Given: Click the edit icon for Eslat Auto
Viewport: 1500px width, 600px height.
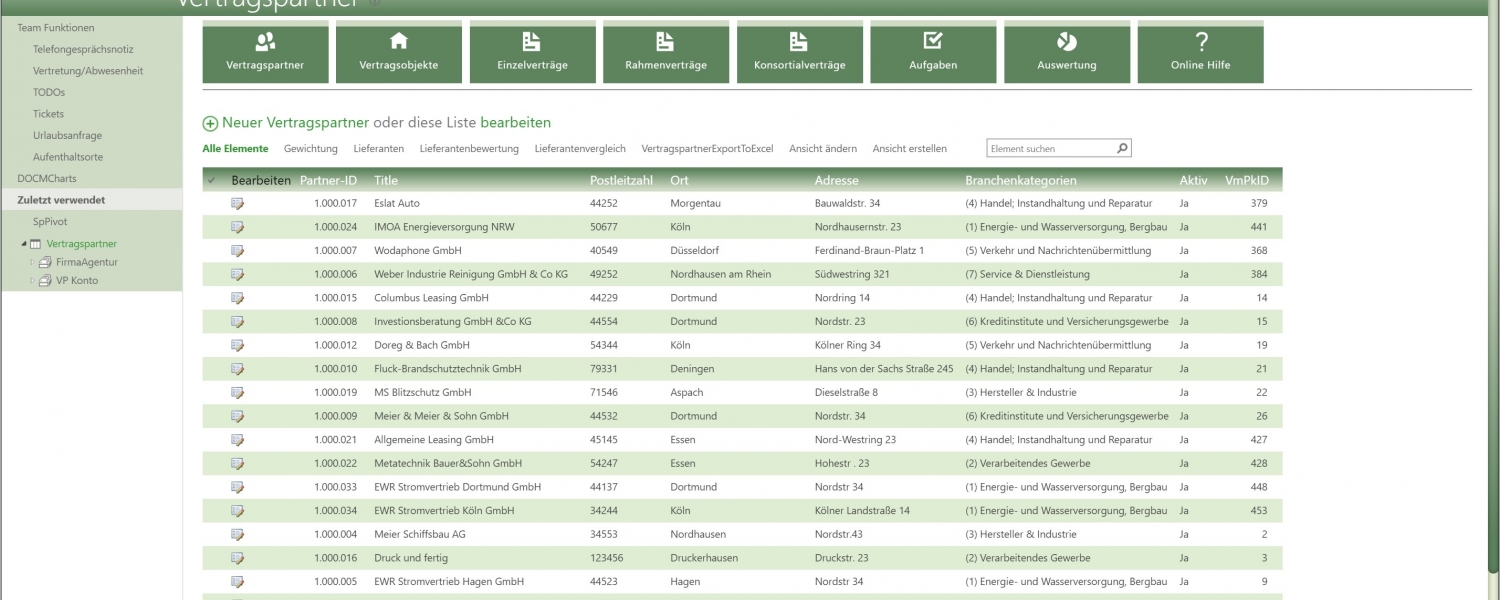Looking at the screenshot, I should click(237, 203).
